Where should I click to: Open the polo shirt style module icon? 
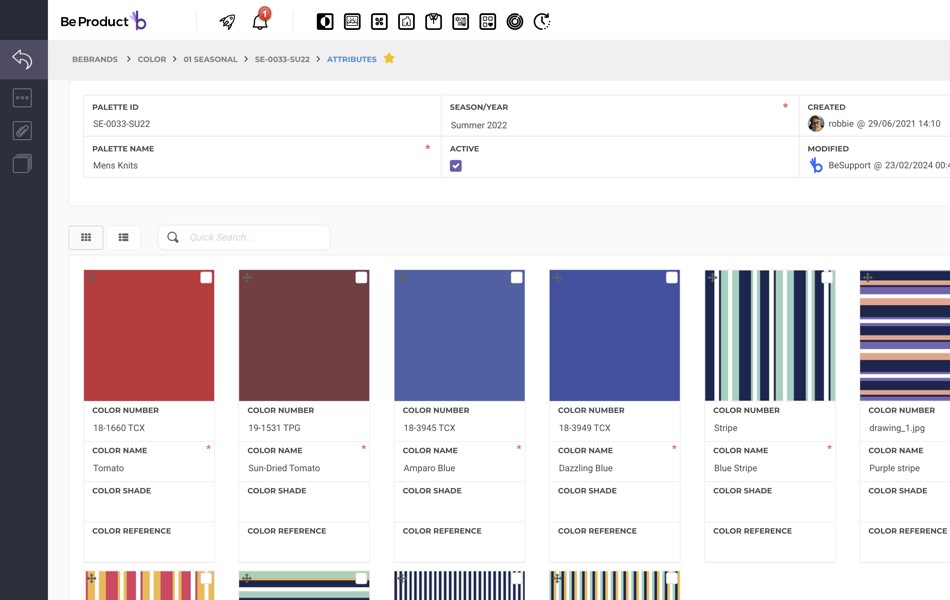pyautogui.click(x=433, y=22)
